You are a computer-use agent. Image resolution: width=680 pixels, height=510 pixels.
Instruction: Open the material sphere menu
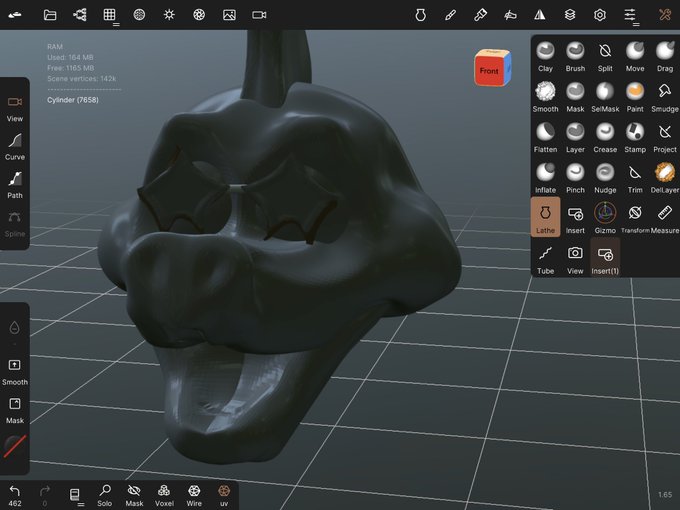point(139,15)
